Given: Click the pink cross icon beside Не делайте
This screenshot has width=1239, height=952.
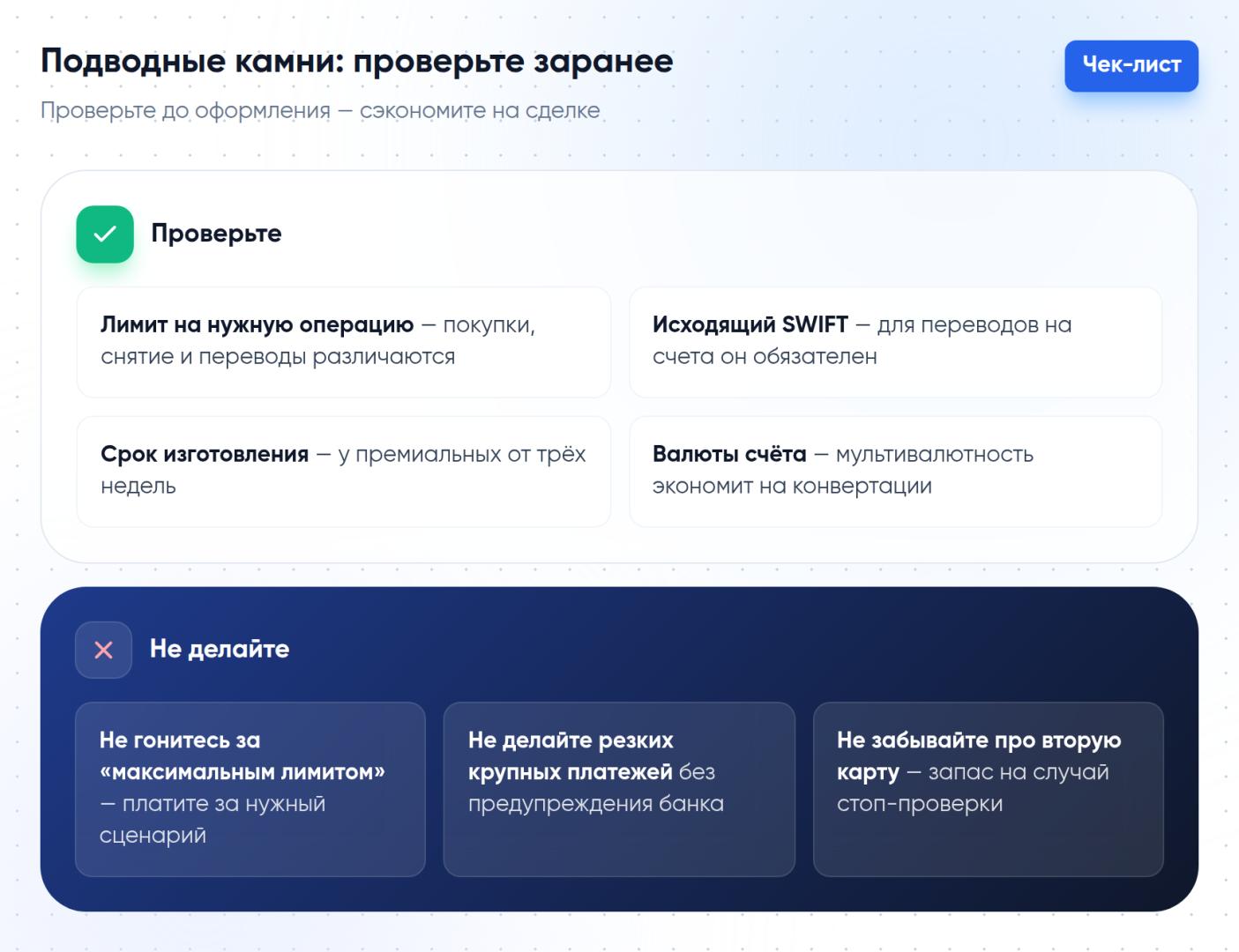Looking at the screenshot, I should pyautogui.click(x=103, y=650).
